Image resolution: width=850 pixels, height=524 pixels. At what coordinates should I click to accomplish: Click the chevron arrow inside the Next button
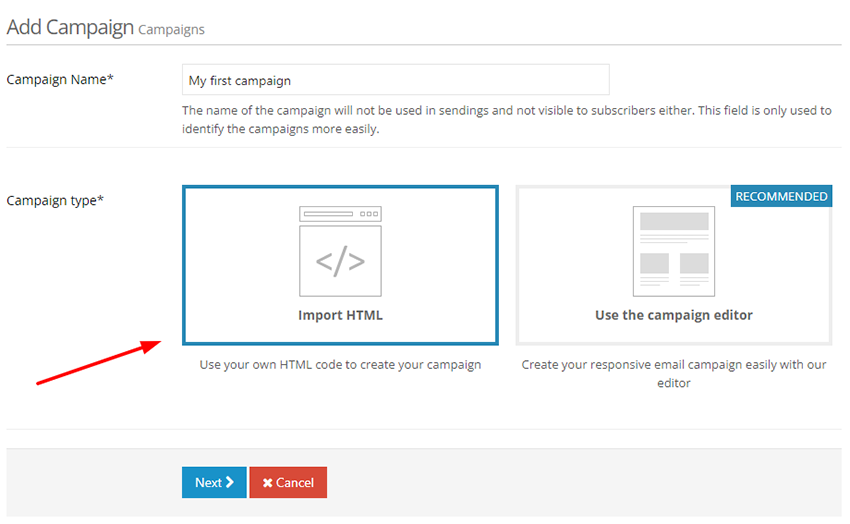tap(230, 482)
